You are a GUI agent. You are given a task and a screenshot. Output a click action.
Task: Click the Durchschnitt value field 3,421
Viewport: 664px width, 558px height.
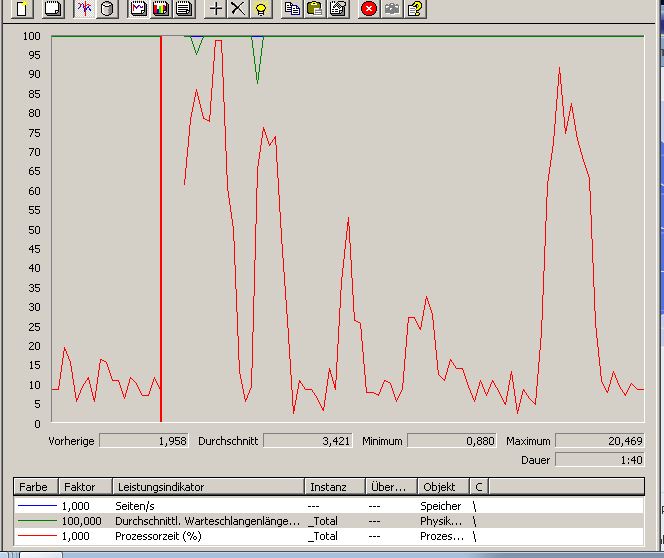[308, 441]
